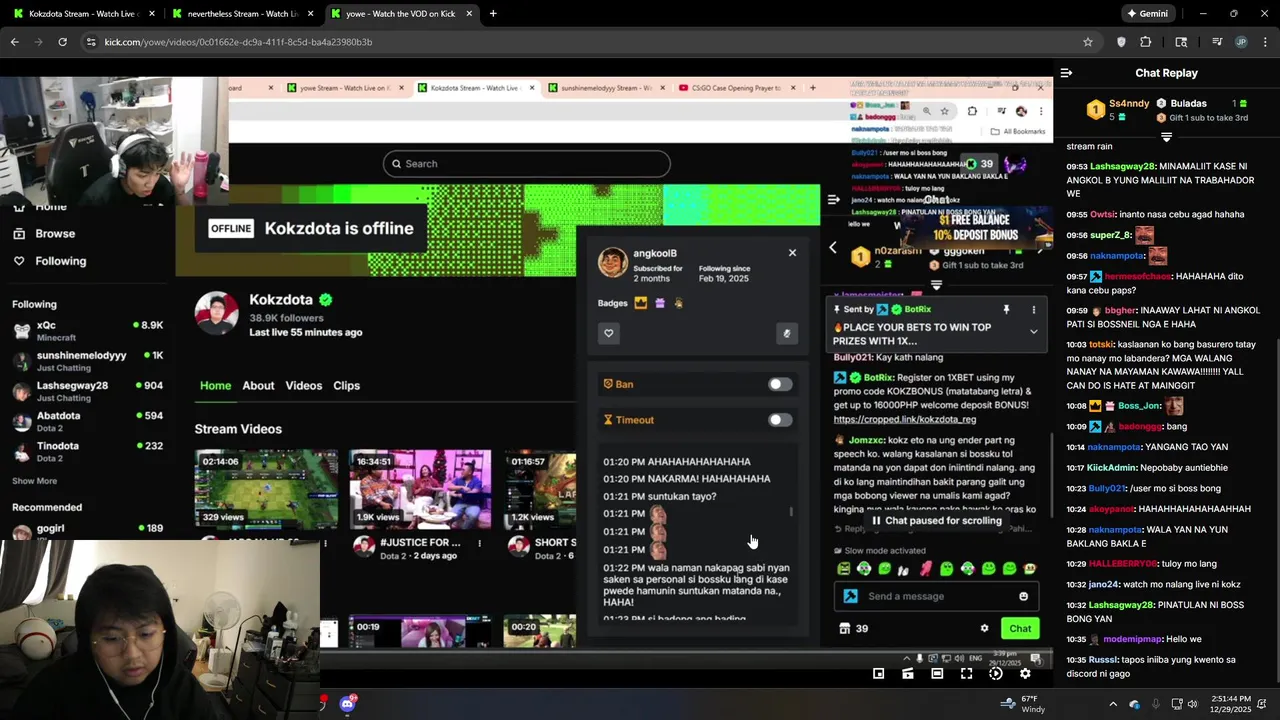
Task: Open the OneDrive tray icon
Action: 1134,704
